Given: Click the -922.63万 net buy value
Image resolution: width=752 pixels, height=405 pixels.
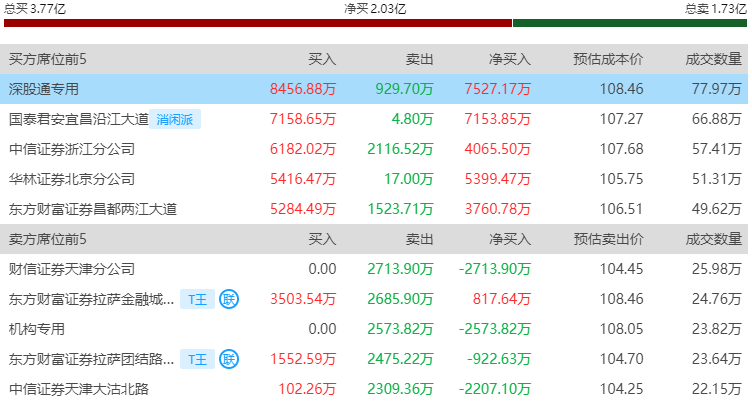Looking at the screenshot, I should [499, 359].
